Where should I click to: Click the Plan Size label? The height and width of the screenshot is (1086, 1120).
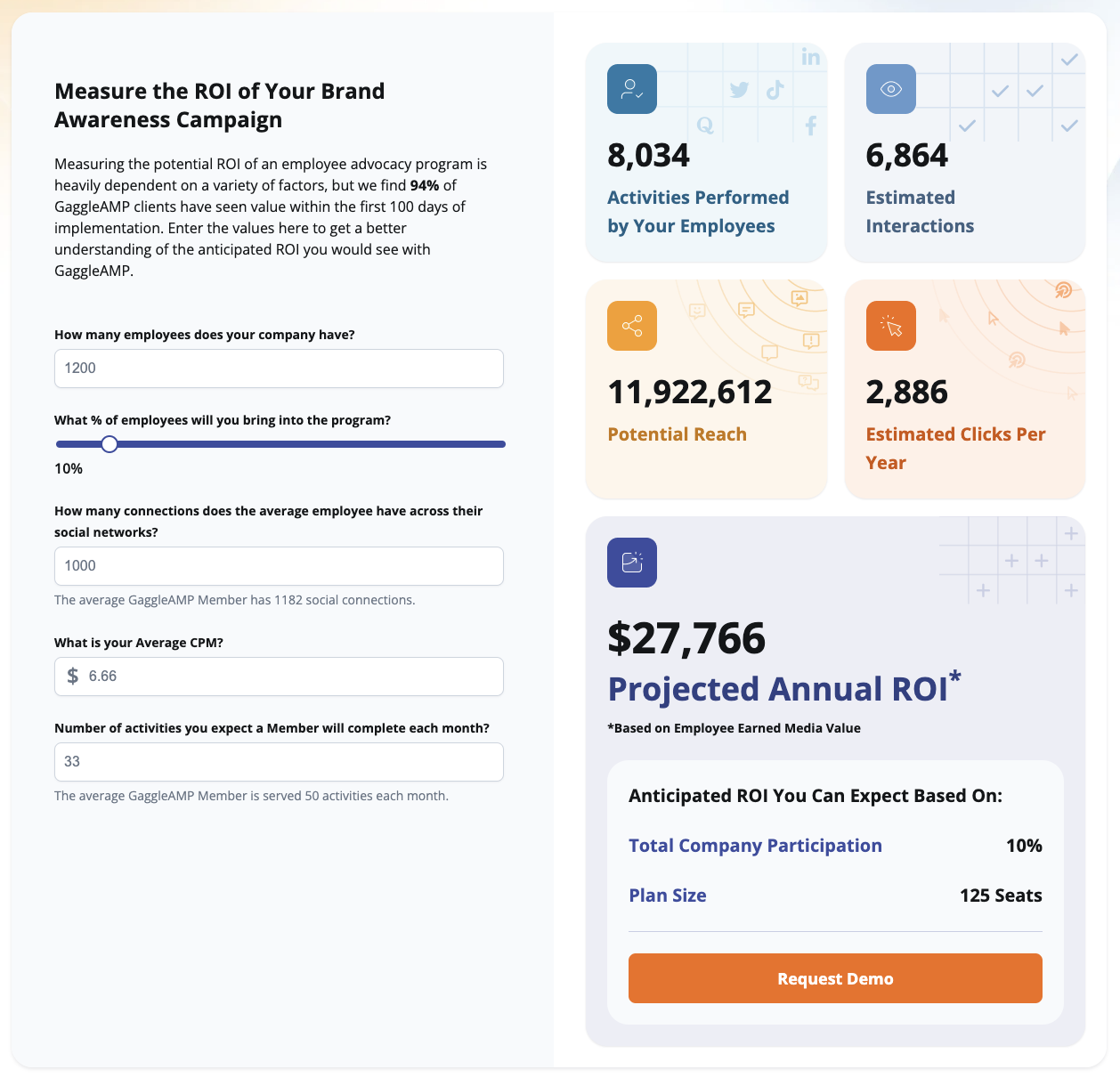668,896
